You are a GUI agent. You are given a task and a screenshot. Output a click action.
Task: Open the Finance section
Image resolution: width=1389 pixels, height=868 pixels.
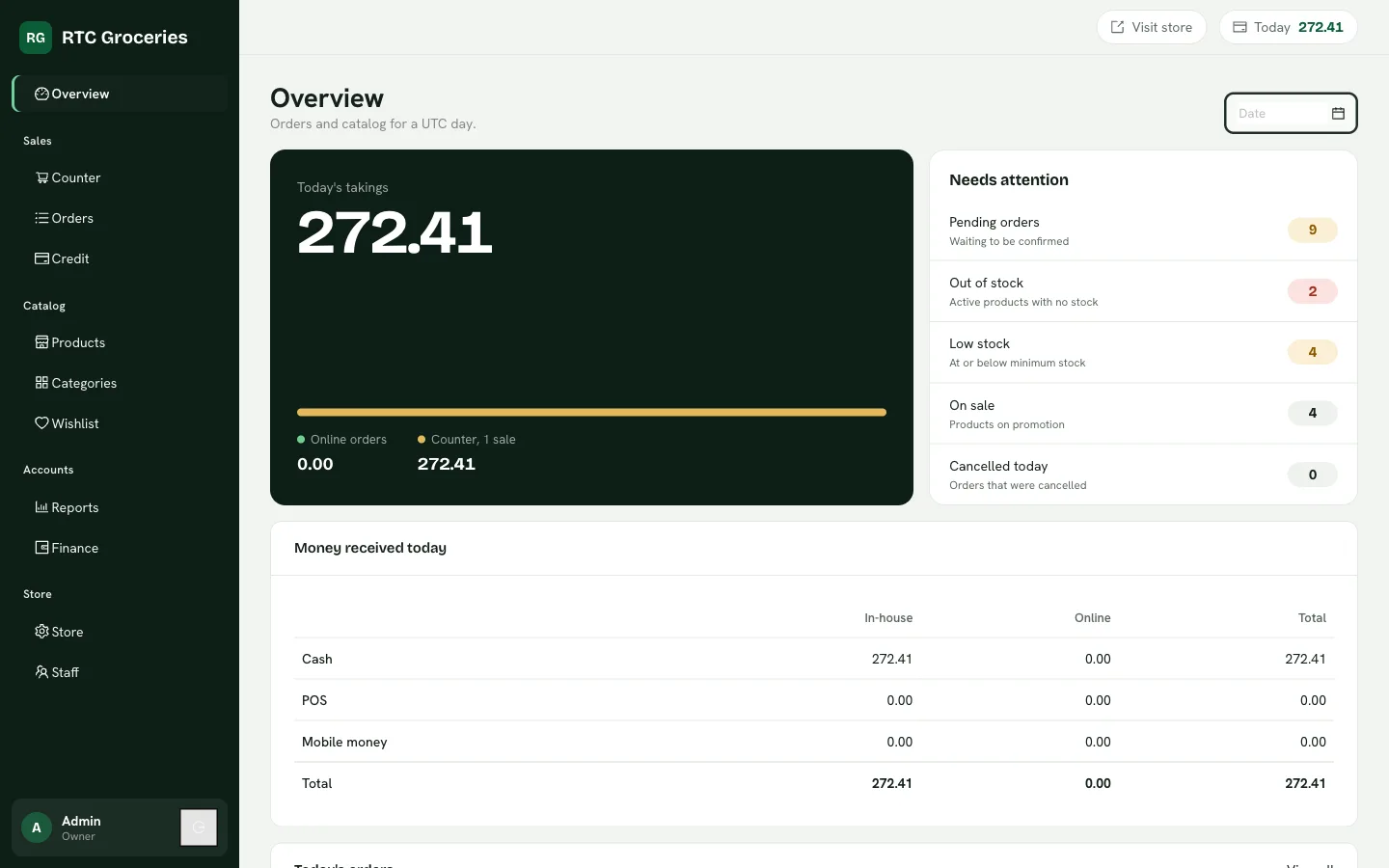[120, 548]
